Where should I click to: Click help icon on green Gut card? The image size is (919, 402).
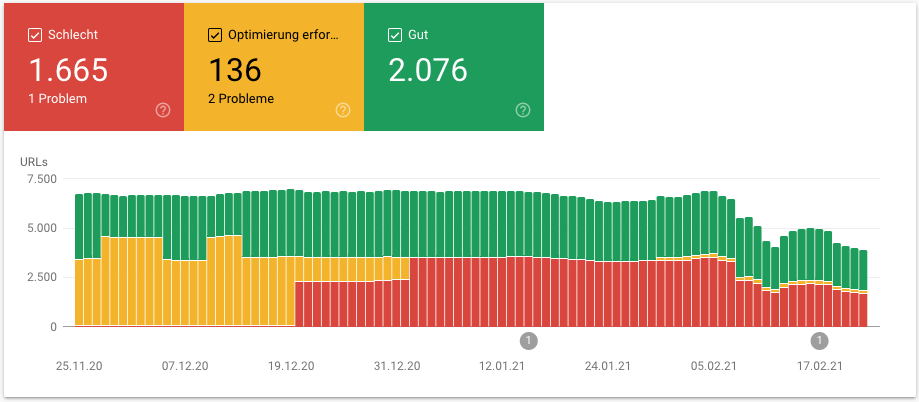point(523,110)
